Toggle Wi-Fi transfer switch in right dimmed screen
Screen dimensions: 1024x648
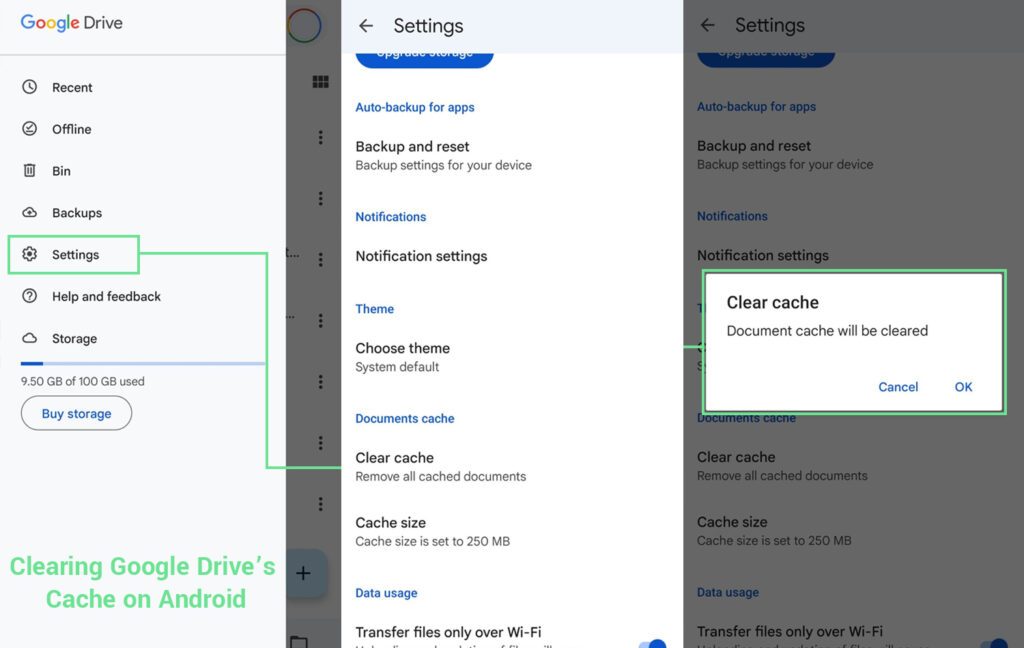coord(995,643)
